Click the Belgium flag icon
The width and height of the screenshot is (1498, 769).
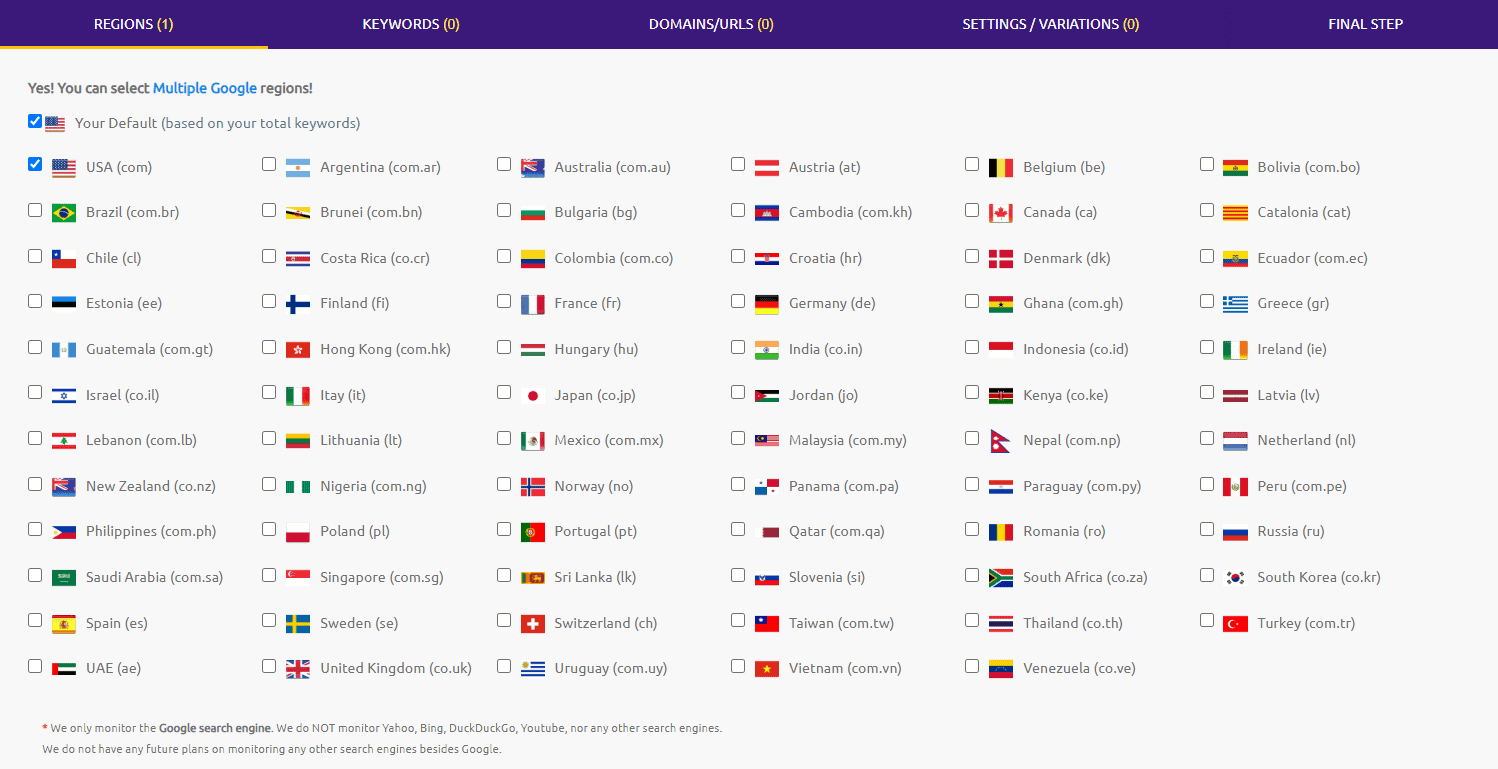1001,168
